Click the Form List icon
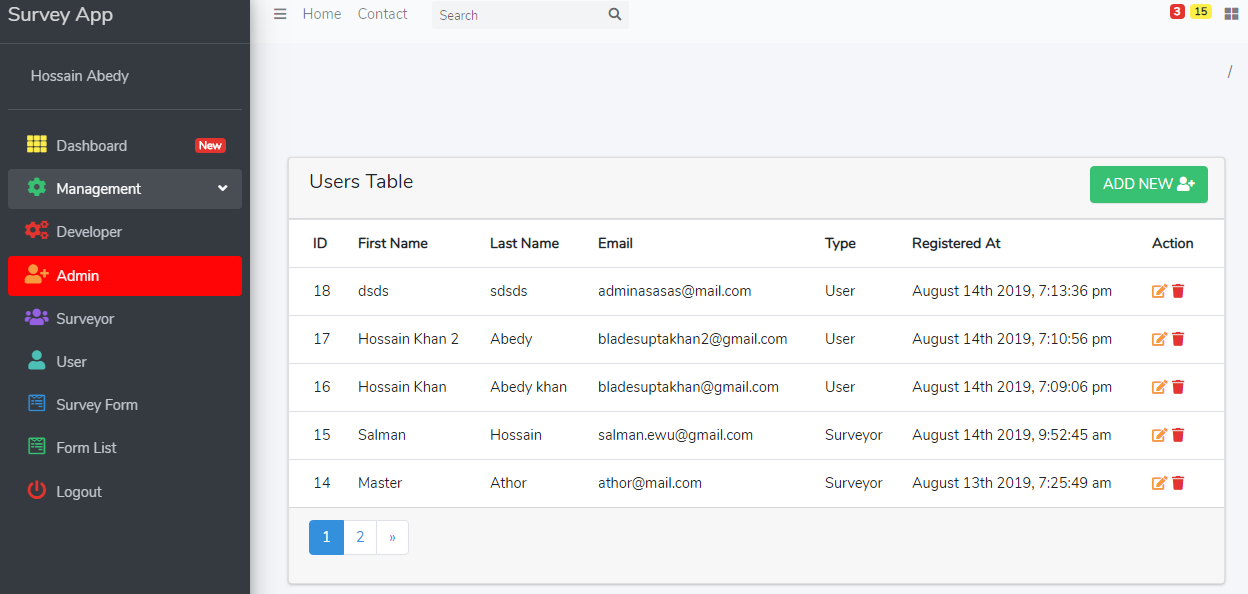 pos(37,446)
